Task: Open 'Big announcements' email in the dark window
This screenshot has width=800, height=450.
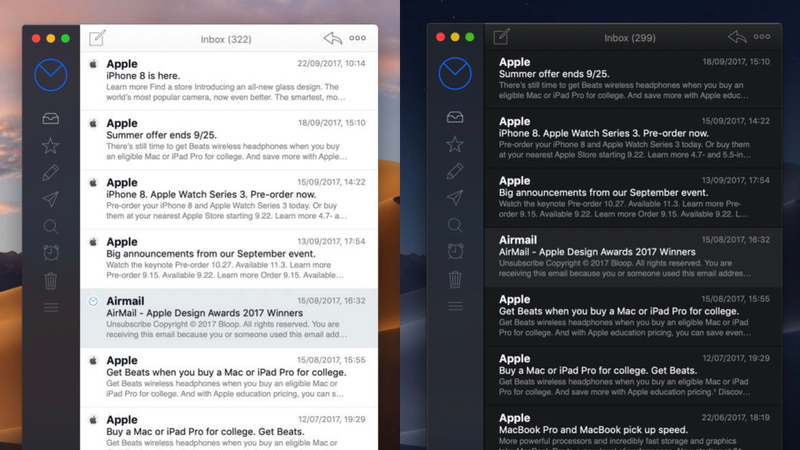Action: (x=633, y=197)
